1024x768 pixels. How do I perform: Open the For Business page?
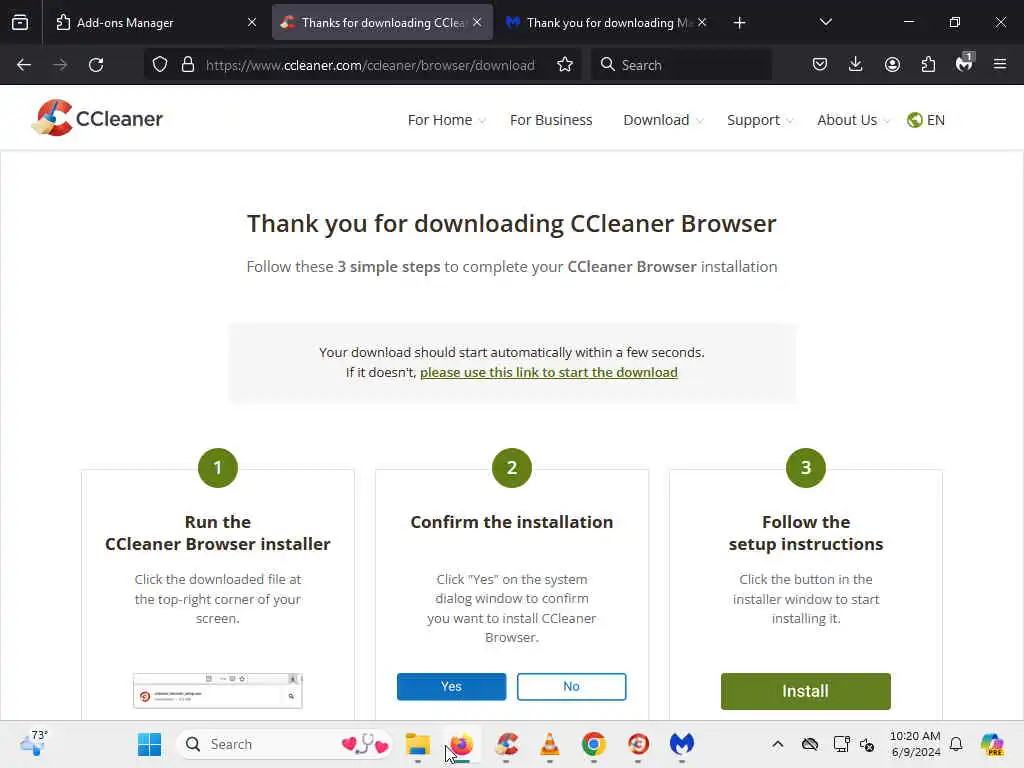click(x=551, y=120)
